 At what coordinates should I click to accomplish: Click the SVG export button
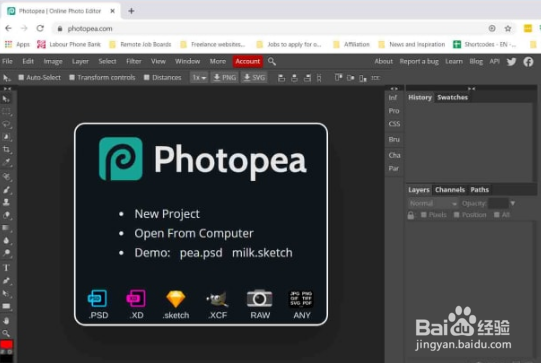254,78
